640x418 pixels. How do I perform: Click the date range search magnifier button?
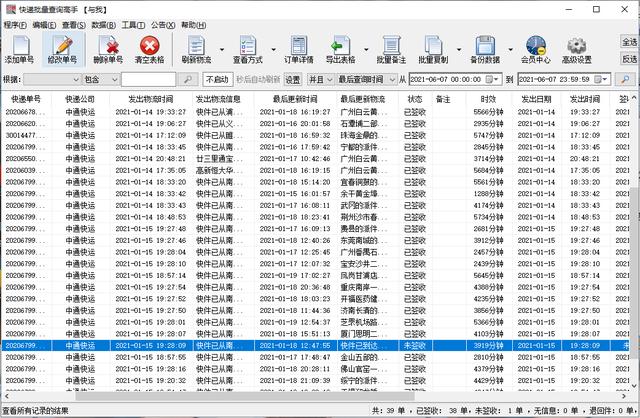625,79
